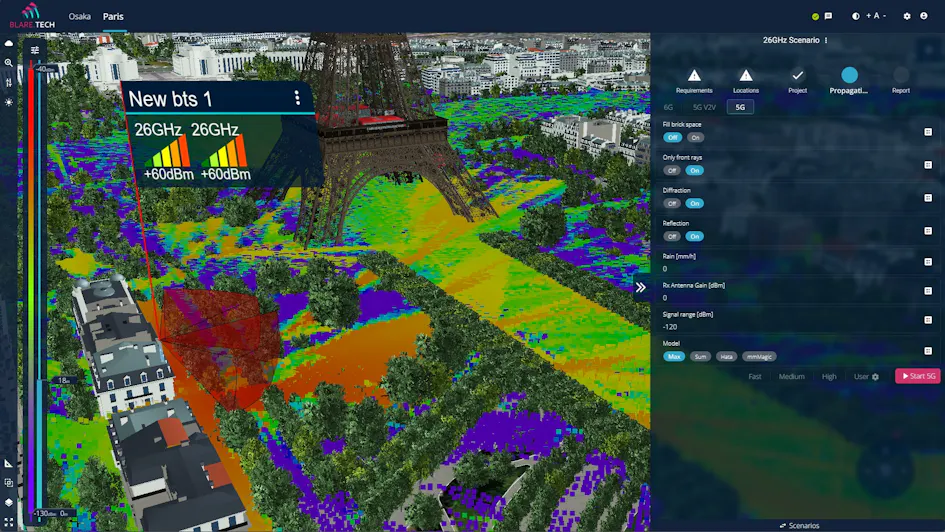Click the grid icon beside Only front rays
This screenshot has height=532, width=945.
[x=928, y=165]
